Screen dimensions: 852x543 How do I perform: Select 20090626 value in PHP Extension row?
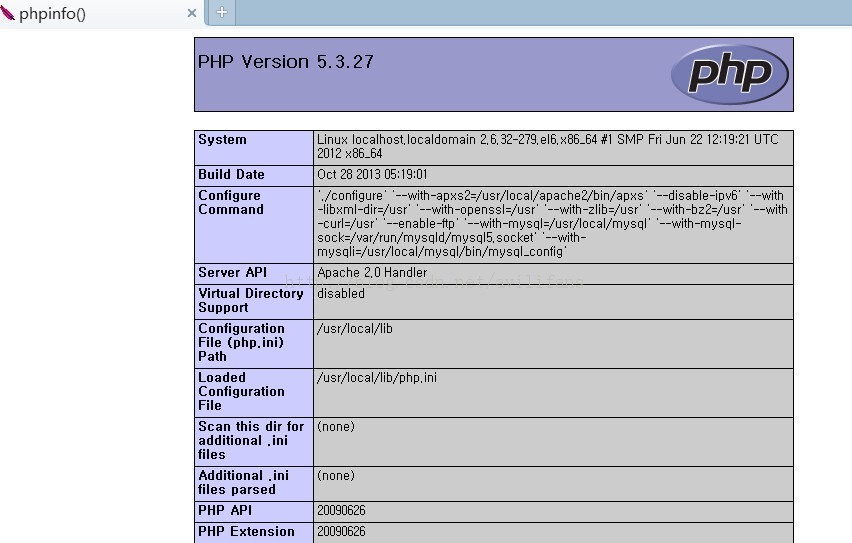pos(341,532)
